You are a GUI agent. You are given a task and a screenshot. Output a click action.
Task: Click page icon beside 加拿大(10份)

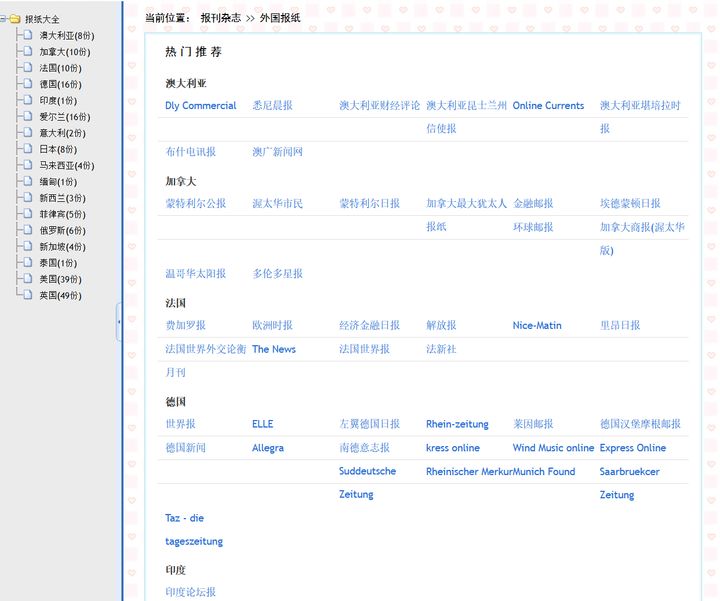click(28, 51)
